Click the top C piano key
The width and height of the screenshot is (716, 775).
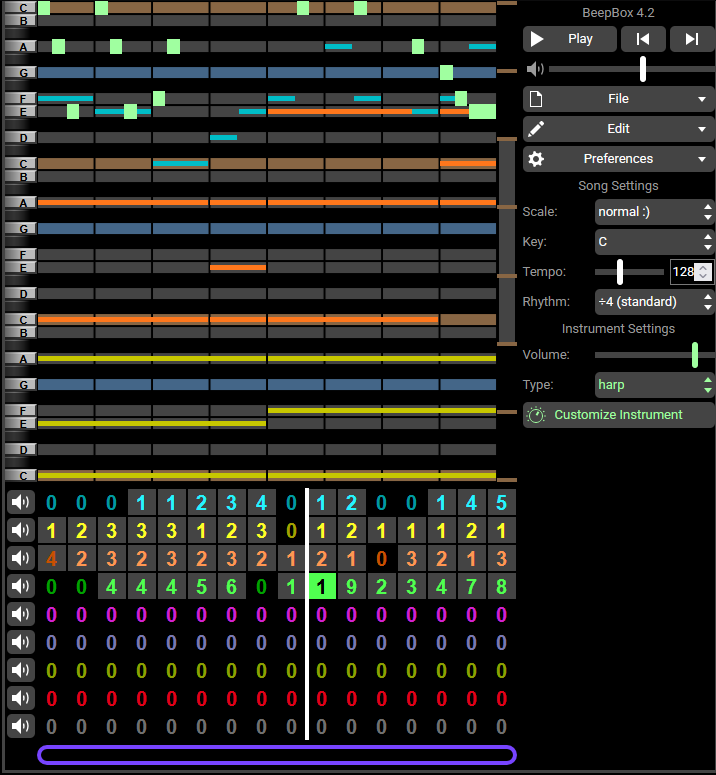point(20,7)
